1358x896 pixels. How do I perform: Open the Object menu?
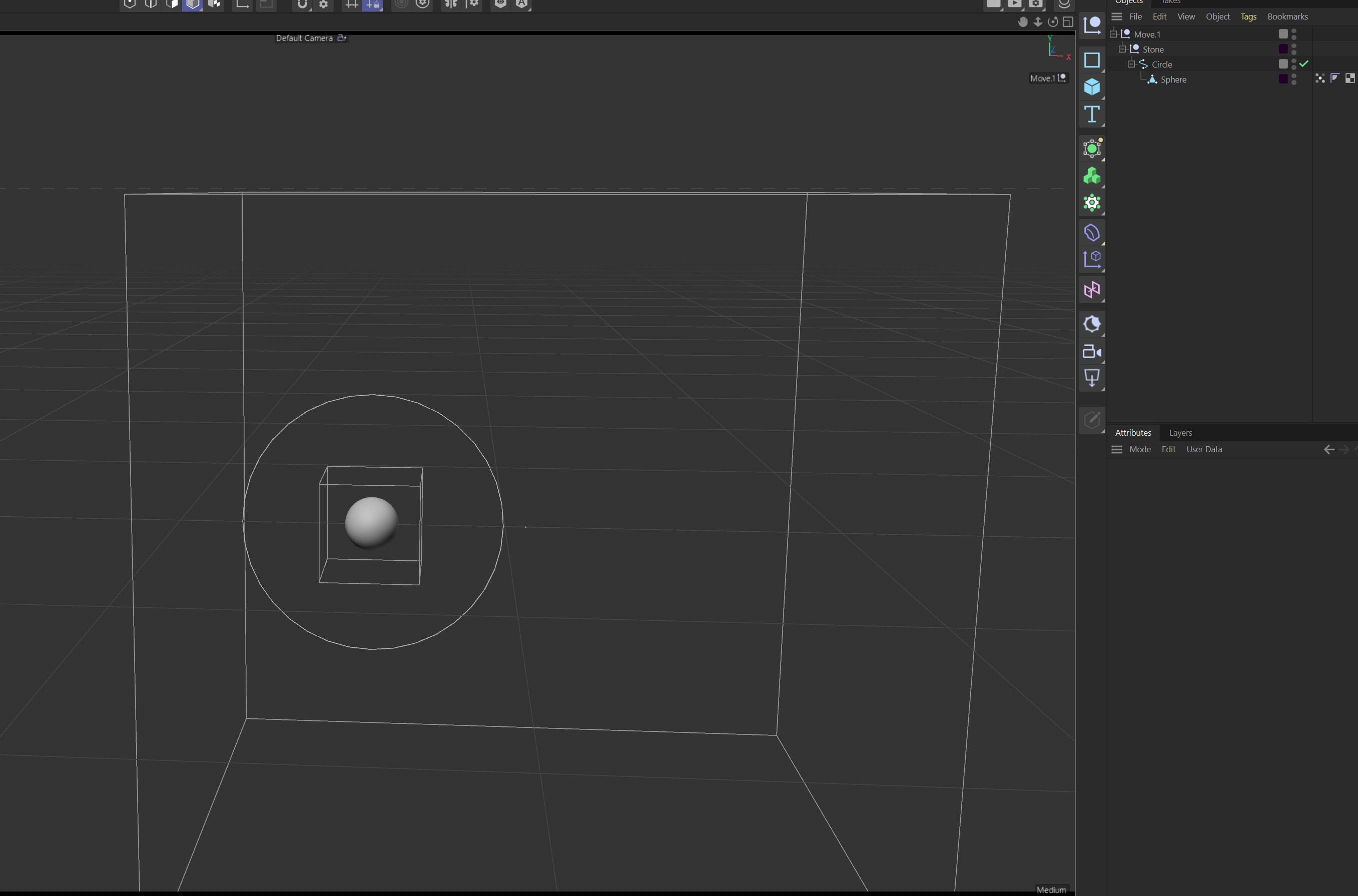[x=1217, y=17]
